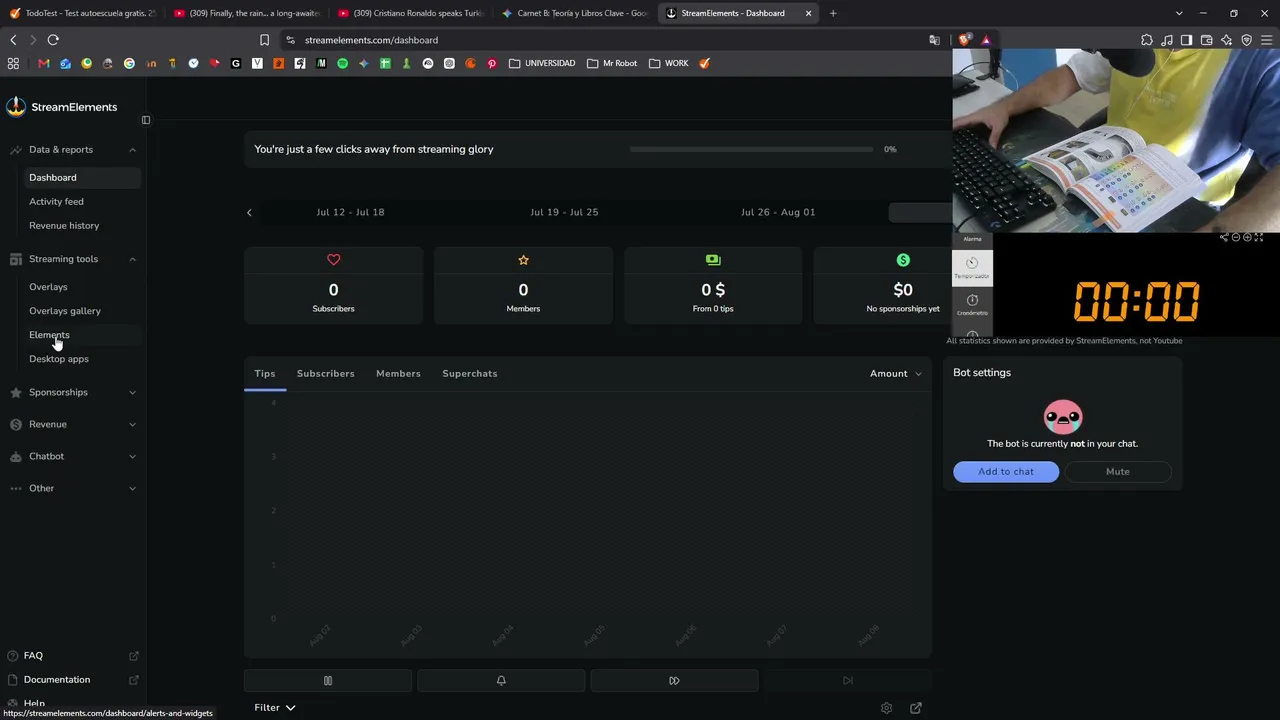Click the star Members icon
This screenshot has width=1280, height=720.
point(523,260)
